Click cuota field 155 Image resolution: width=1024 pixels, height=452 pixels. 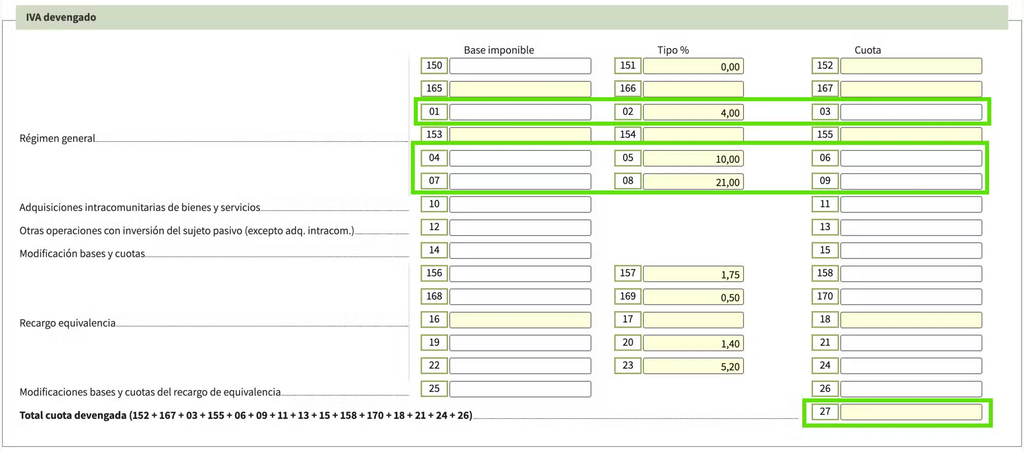pyautogui.click(x=911, y=135)
